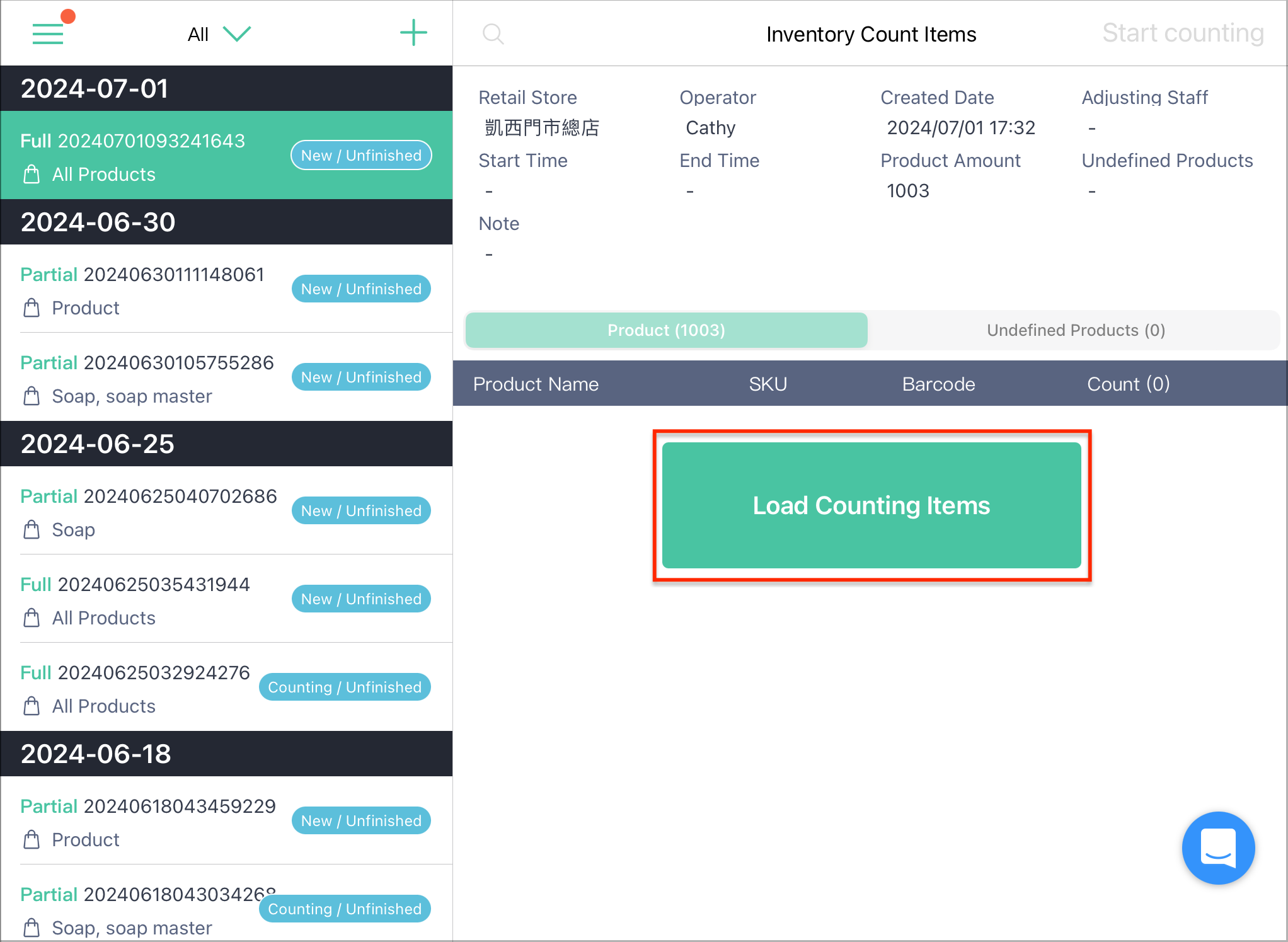Click New / Unfinished badge on 20240618043459229

pos(361,820)
